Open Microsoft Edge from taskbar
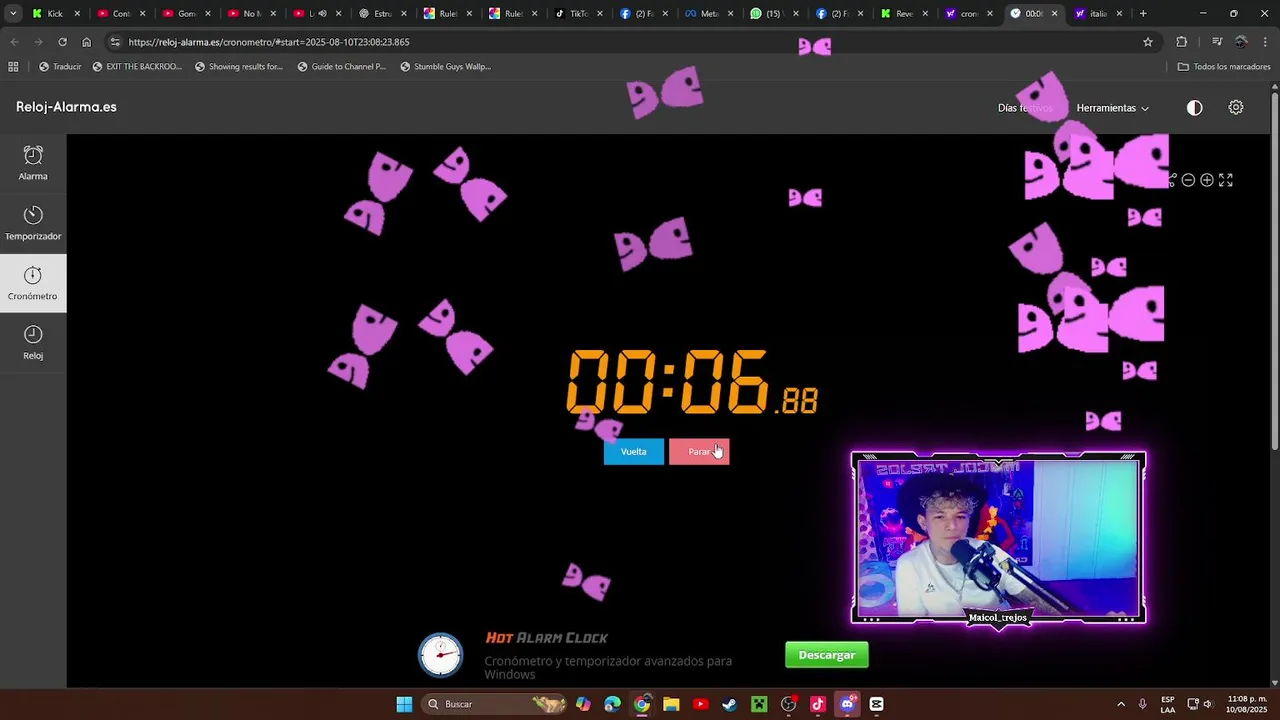The height and width of the screenshot is (720, 1280). tap(612, 704)
